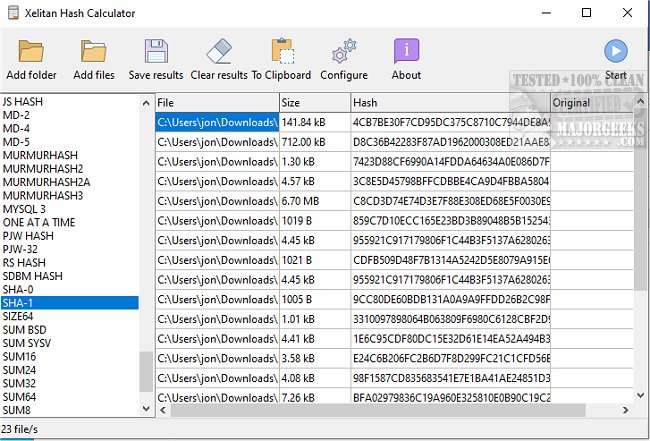The width and height of the screenshot is (650, 441).
Task: Select SUM64 algorithm
Action: (19, 397)
